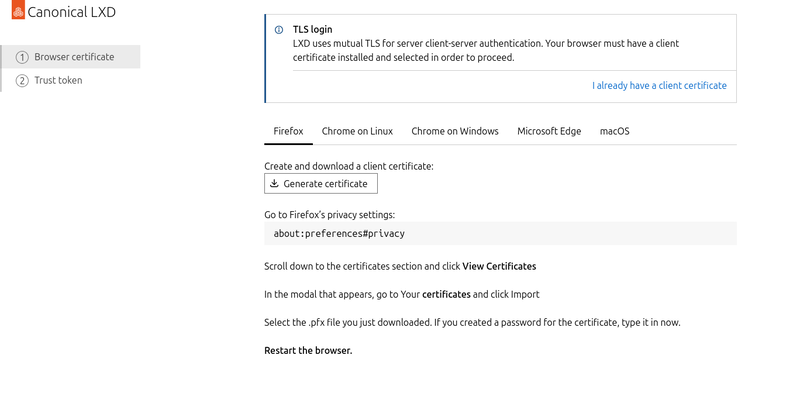Click the download icon in Generate certificate

(x=274, y=184)
